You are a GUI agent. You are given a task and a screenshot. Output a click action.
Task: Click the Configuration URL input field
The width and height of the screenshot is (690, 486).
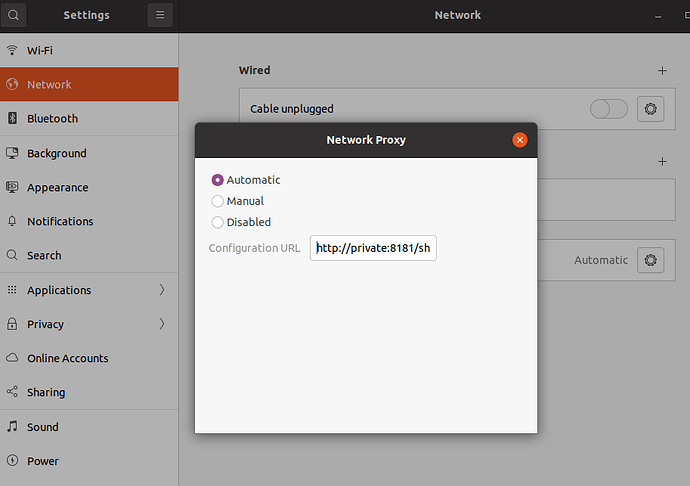tap(373, 248)
